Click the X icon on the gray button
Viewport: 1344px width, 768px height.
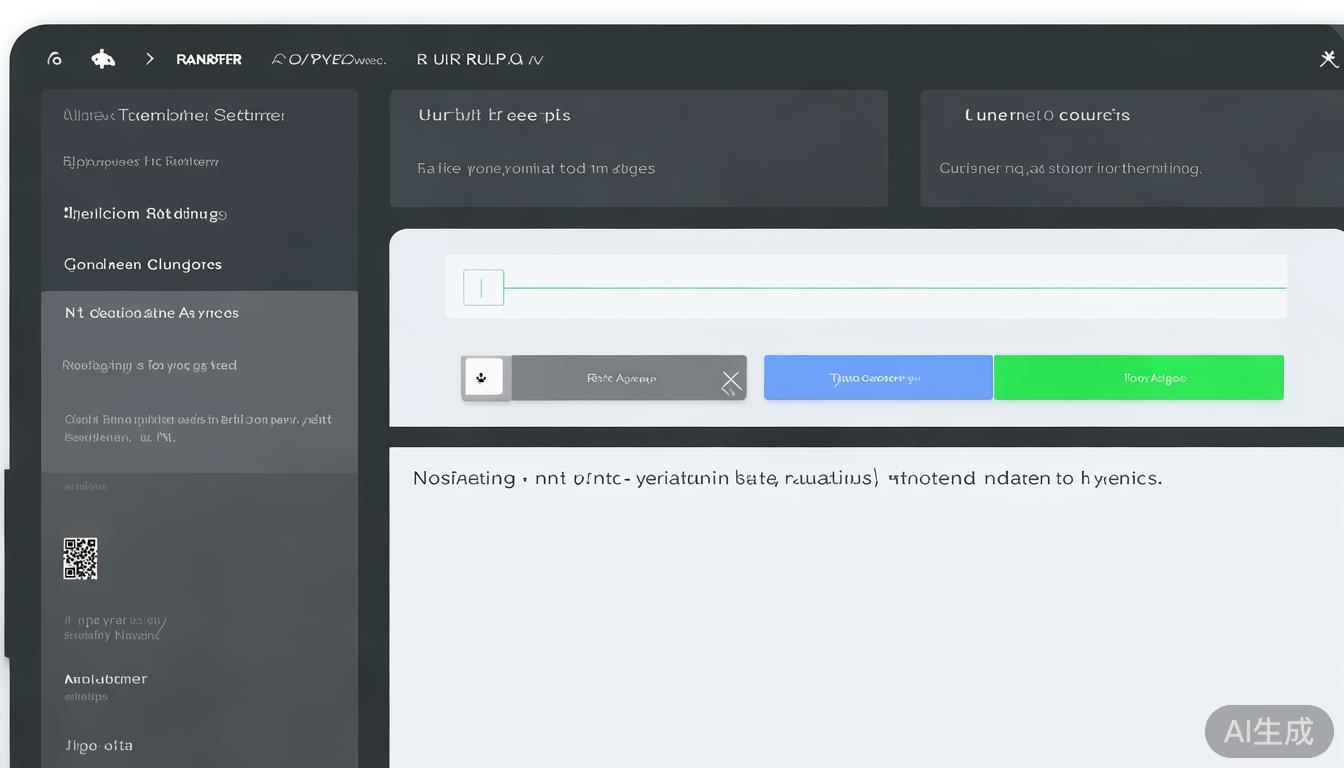click(731, 381)
